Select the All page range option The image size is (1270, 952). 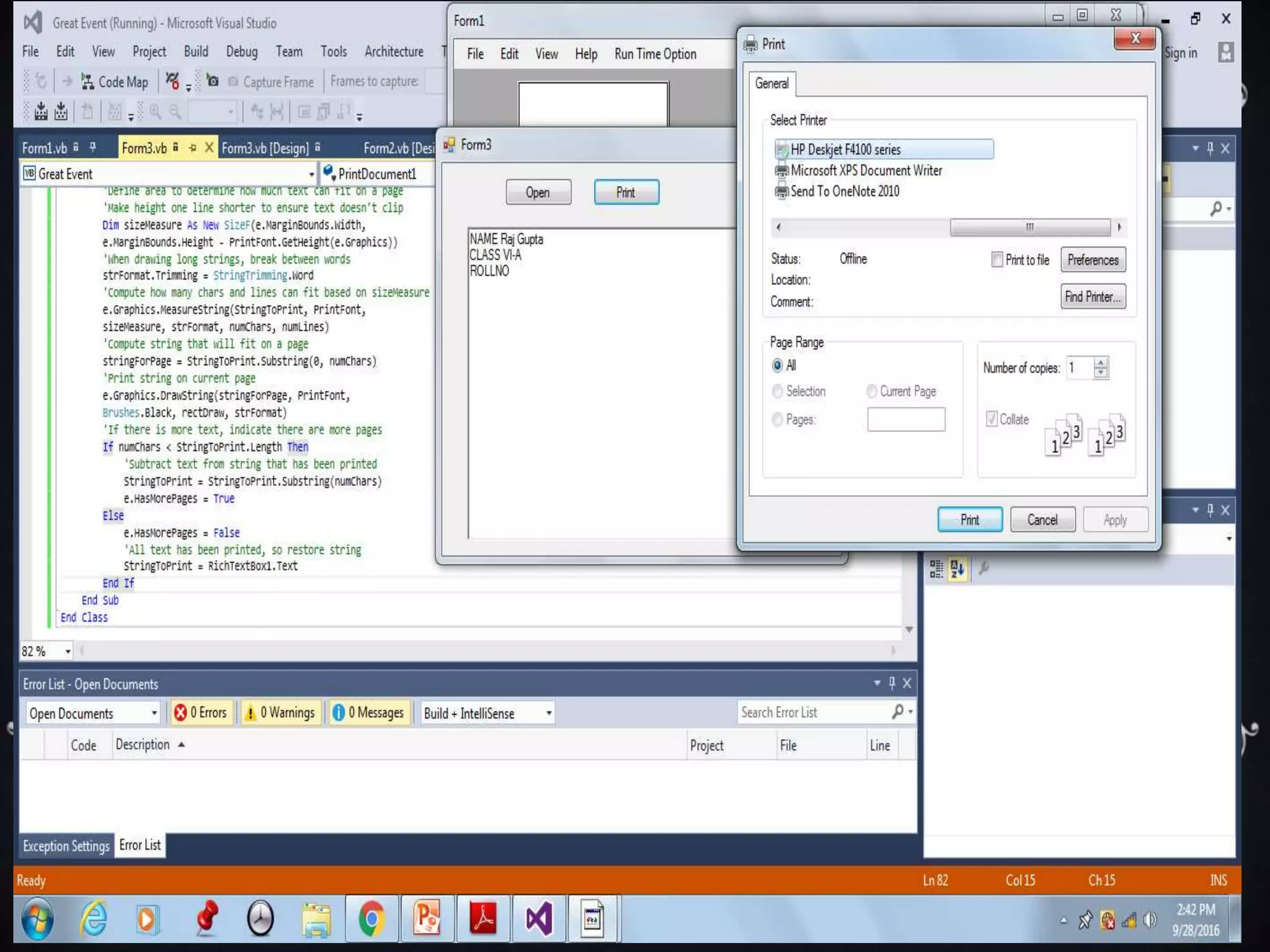(x=778, y=366)
